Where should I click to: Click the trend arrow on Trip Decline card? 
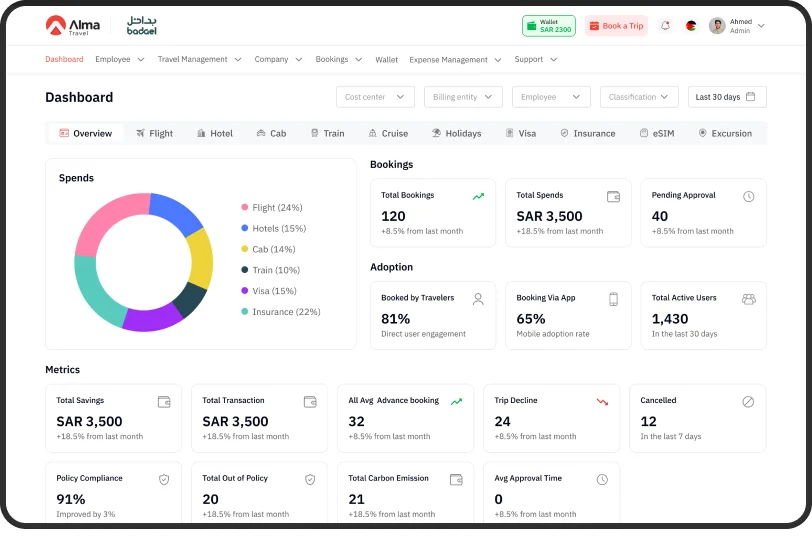click(x=602, y=401)
